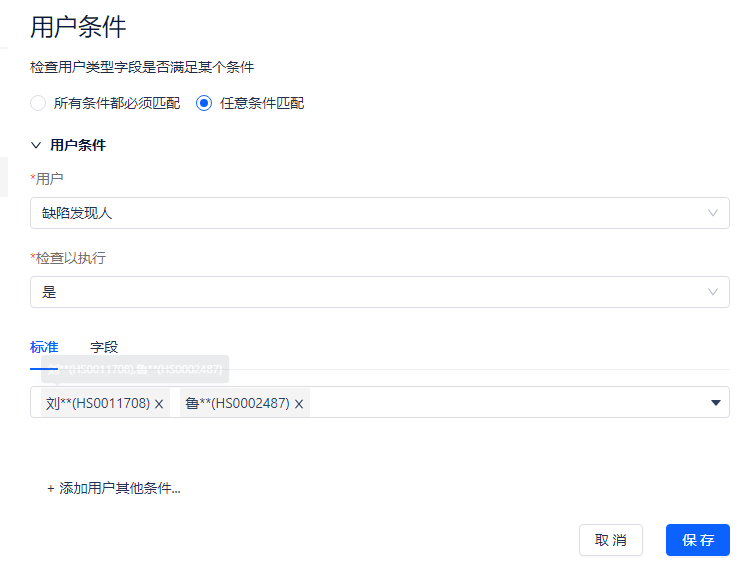Click the 刘**(HS0011708) tag label
Image resolution: width=745 pixels, height=570 pixels.
point(98,403)
